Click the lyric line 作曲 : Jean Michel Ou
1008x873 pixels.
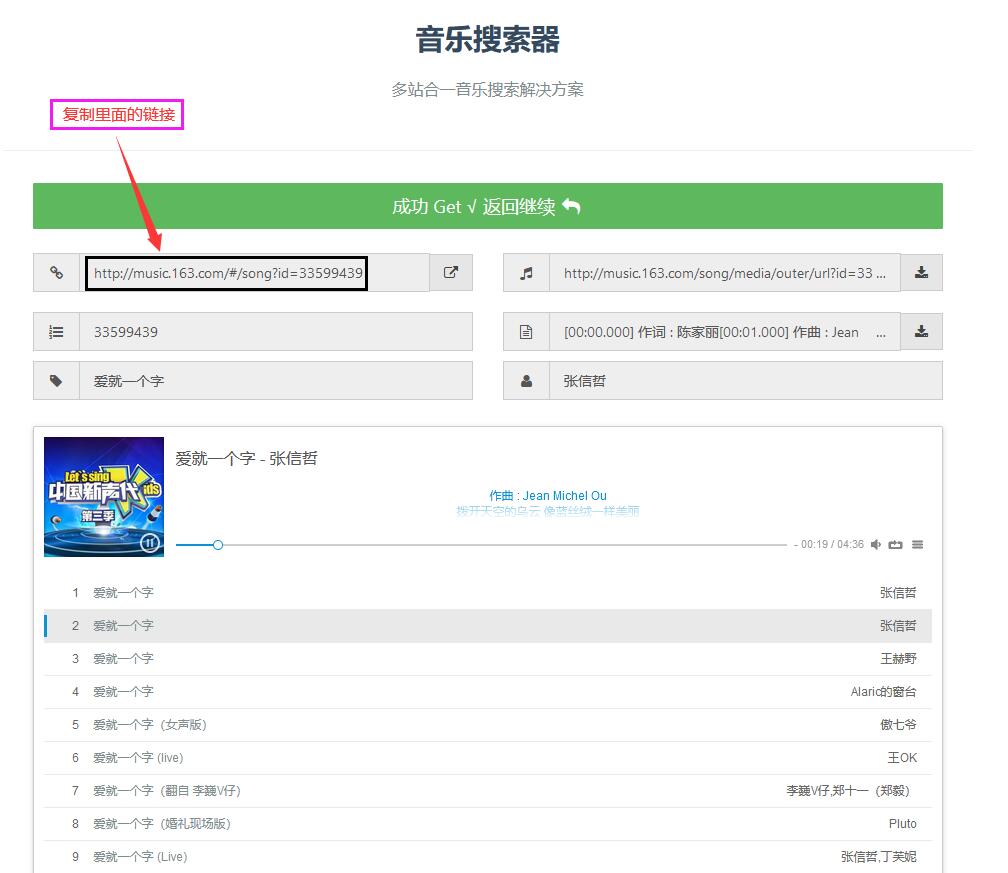[548, 496]
